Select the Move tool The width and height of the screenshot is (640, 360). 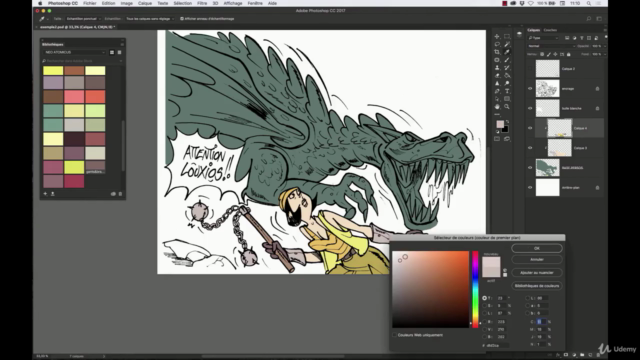[x=497, y=37]
